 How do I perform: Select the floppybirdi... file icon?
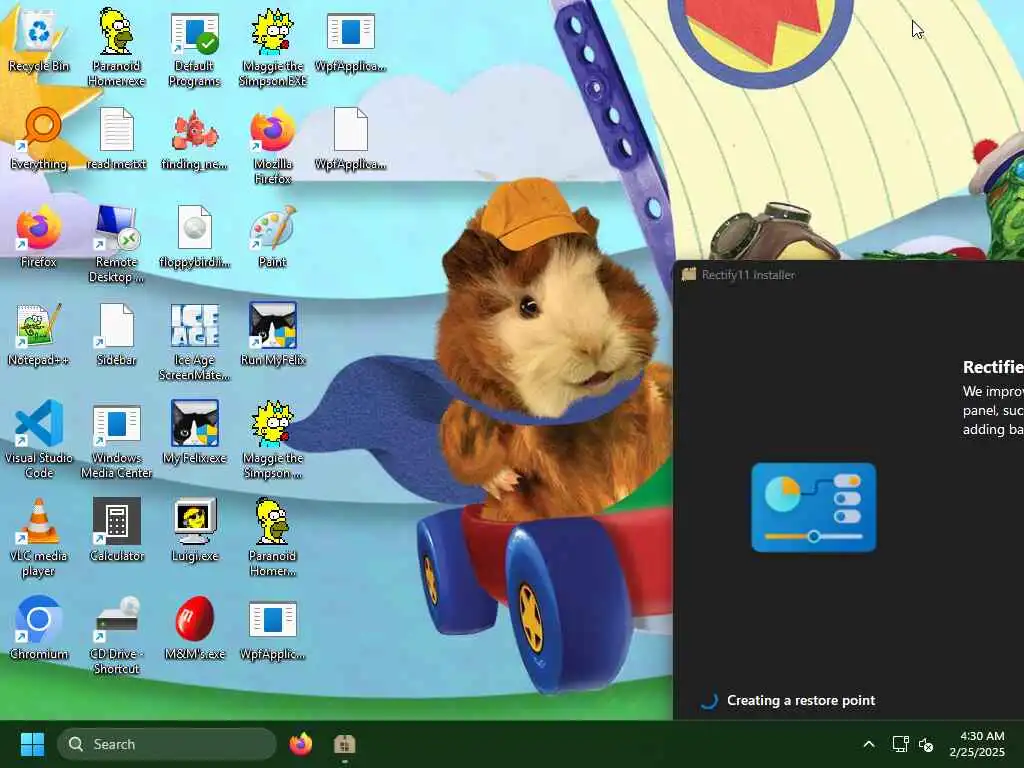(194, 236)
